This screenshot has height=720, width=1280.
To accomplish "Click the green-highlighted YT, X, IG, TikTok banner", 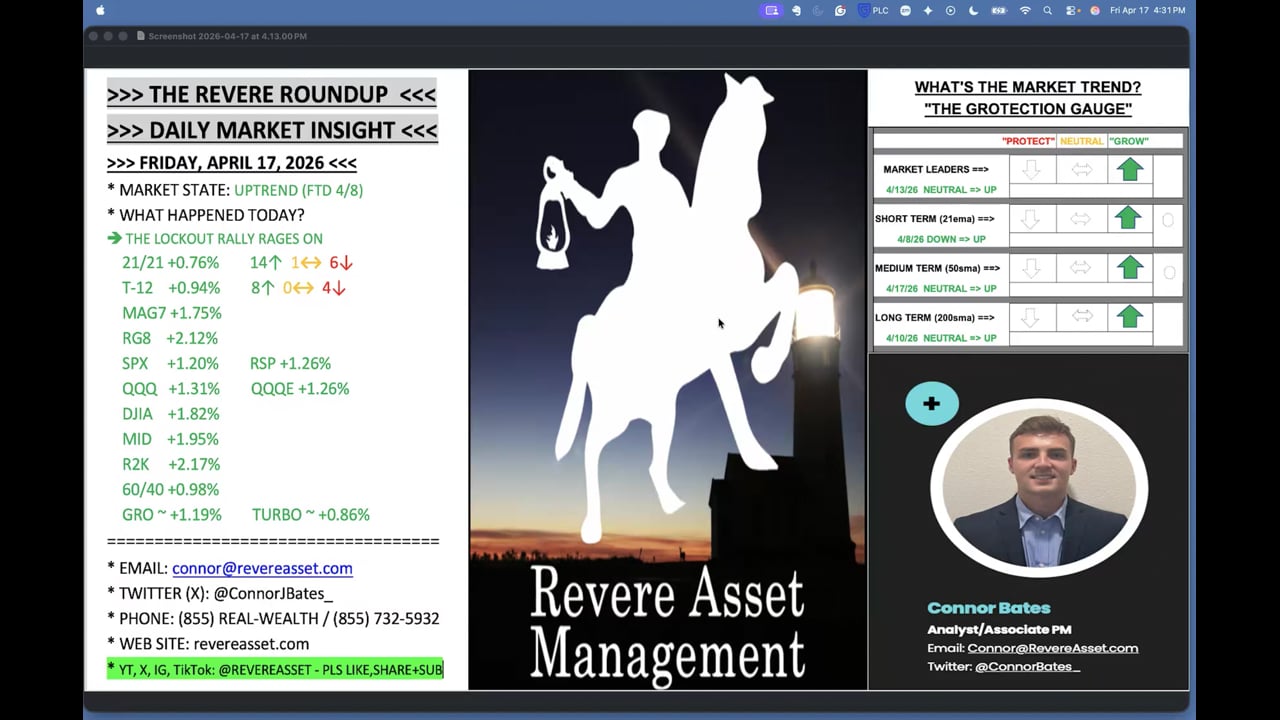I will [x=275, y=669].
